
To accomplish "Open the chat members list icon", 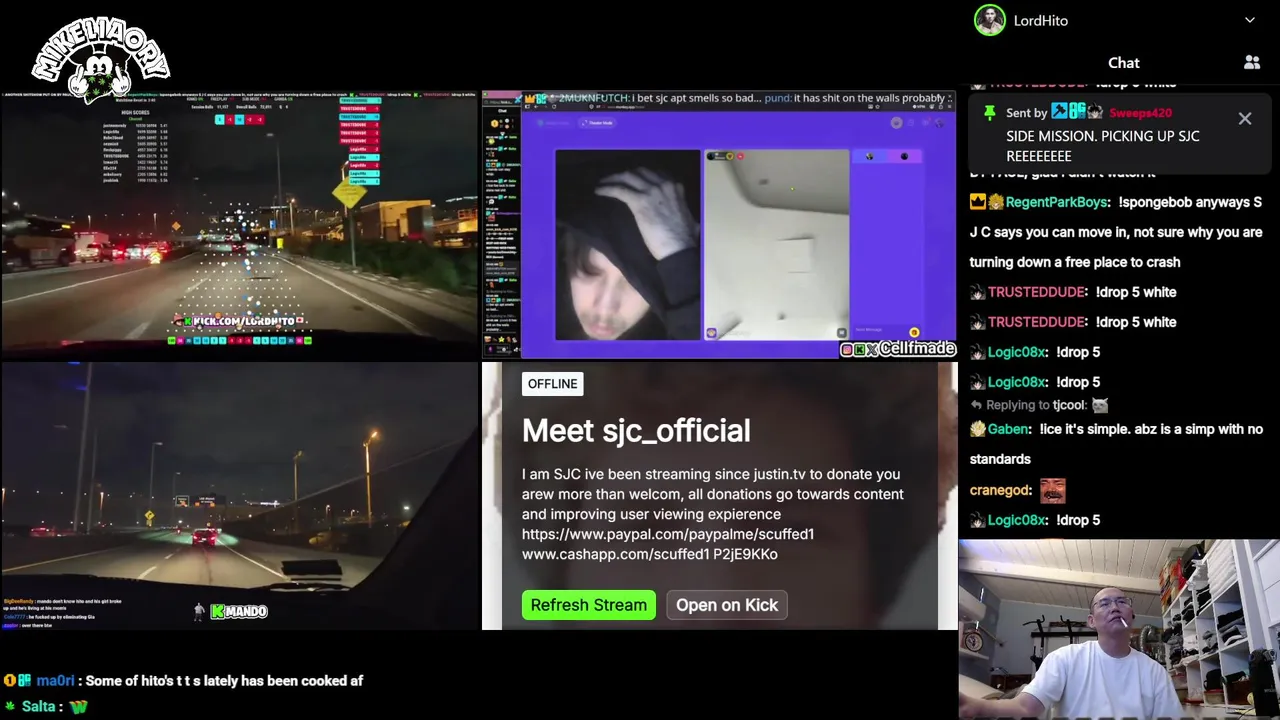I will coord(1252,62).
